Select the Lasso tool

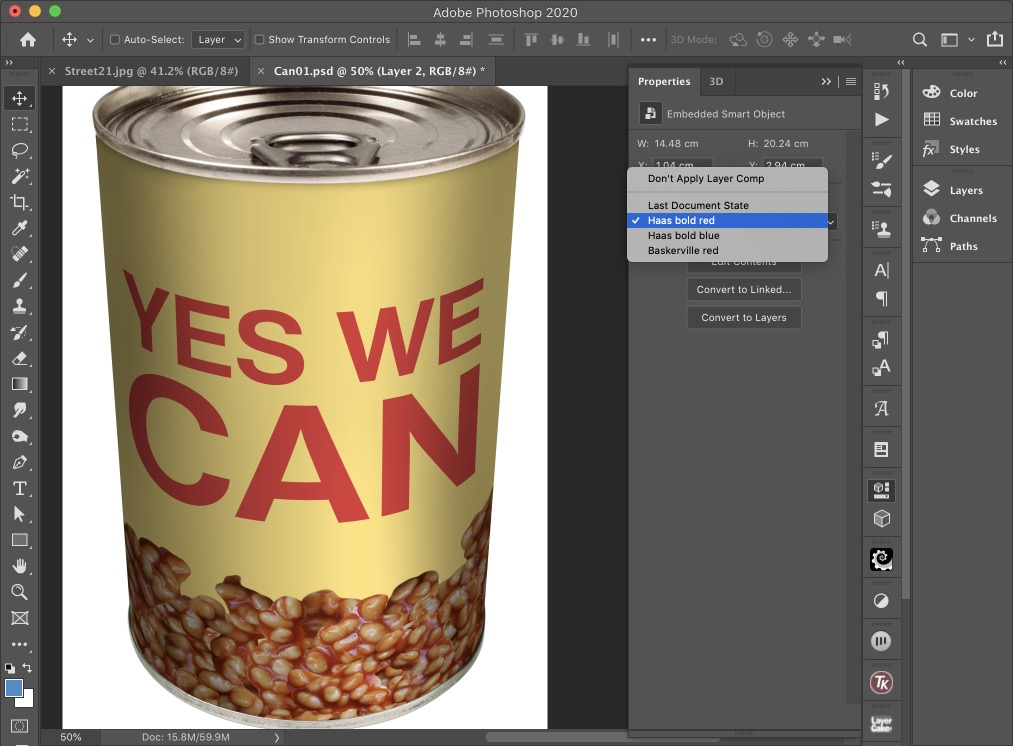[19, 150]
